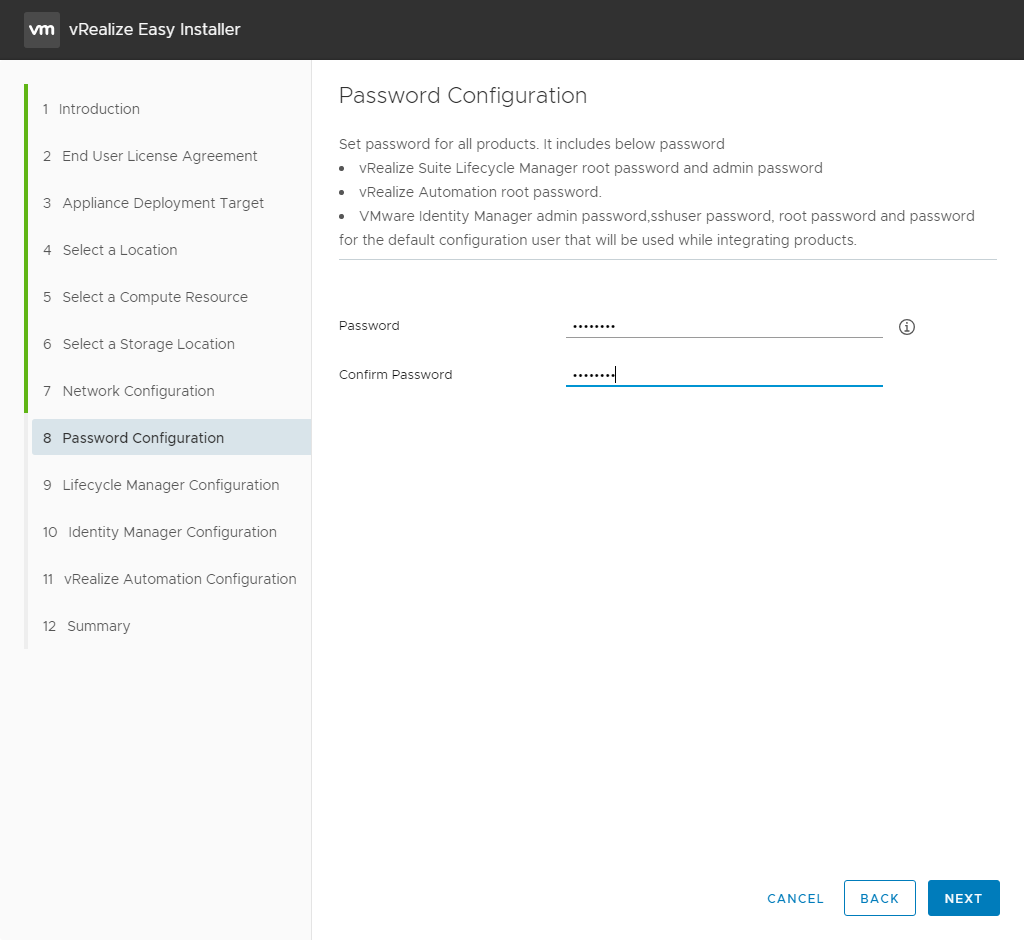
Task: Click the vRealize Automation root password bullet
Action: [x=480, y=192]
